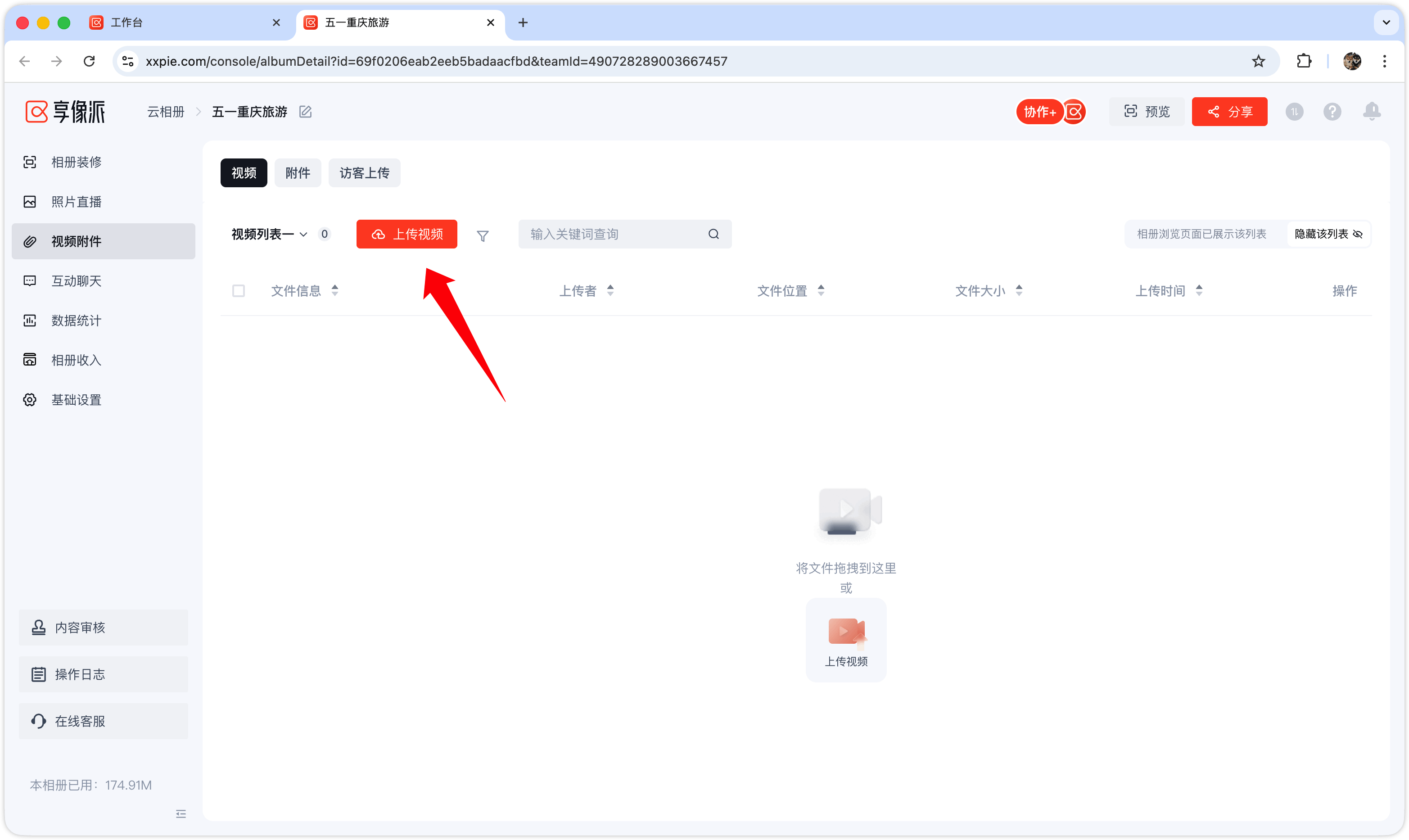This screenshot has width=1409, height=840.
Task: Switch to the 访客上传 tab
Action: tap(365, 173)
